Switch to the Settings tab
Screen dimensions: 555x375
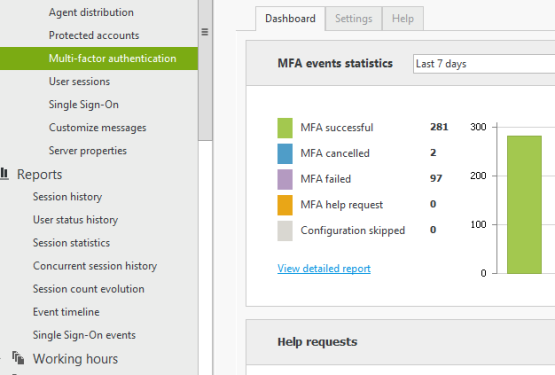(x=354, y=18)
